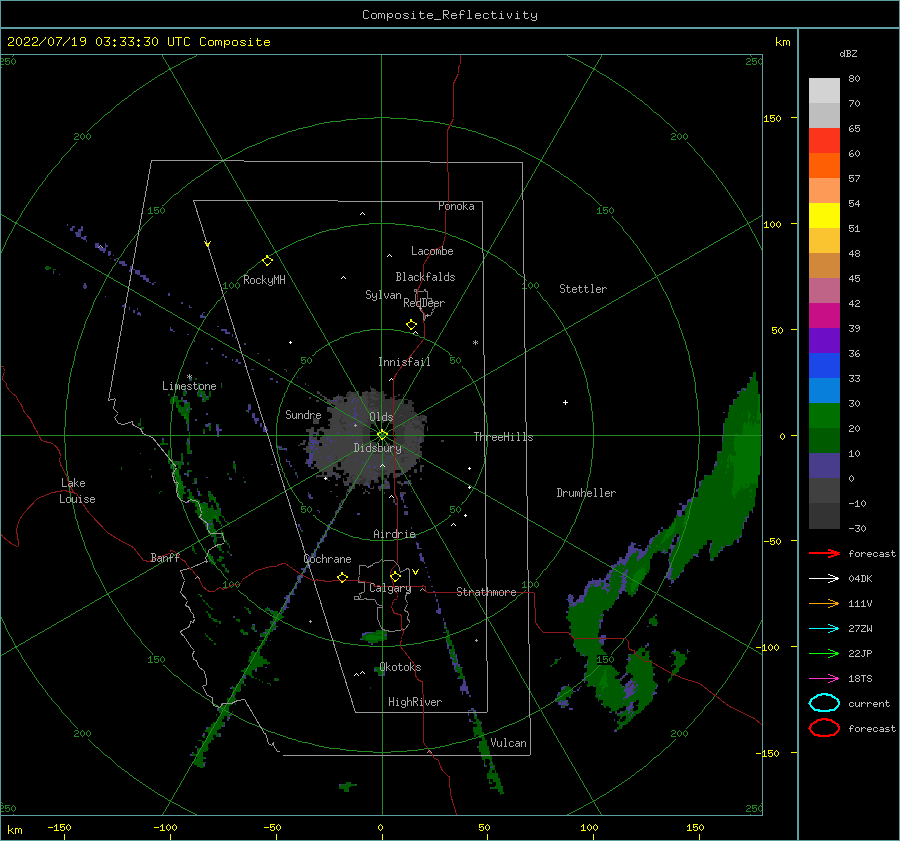
Task: Pick the slate blue 10 dBZ swatch
Action: pos(824,466)
